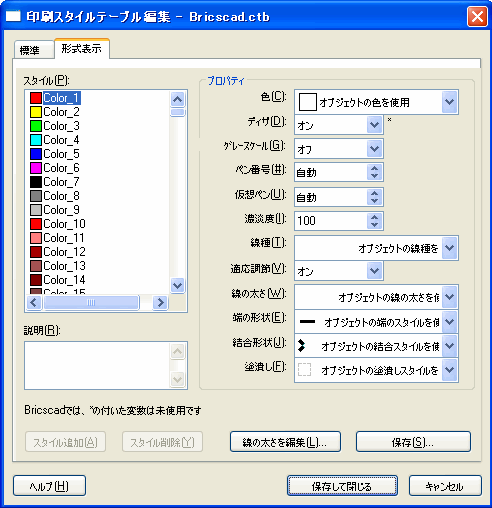
Task: Click the style list scroll down arrow
Action: (177, 285)
